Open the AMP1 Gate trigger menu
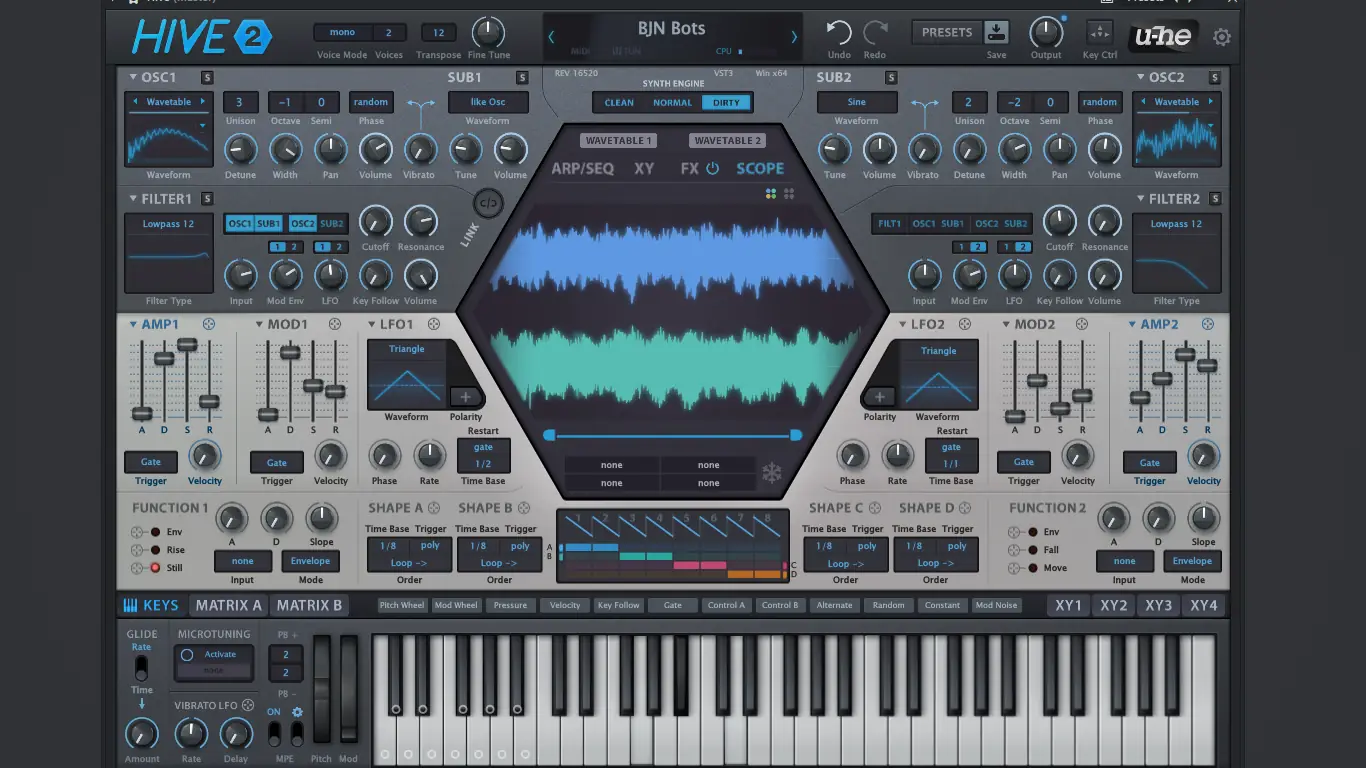This screenshot has width=1366, height=768. [x=151, y=462]
